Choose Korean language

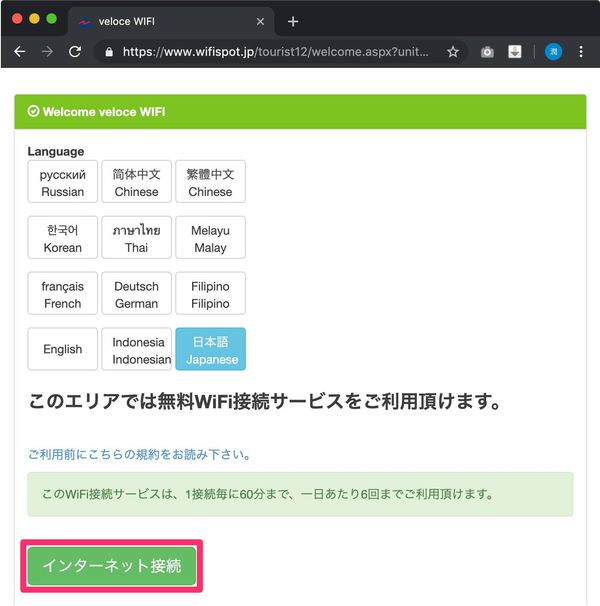pyautogui.click(x=63, y=237)
